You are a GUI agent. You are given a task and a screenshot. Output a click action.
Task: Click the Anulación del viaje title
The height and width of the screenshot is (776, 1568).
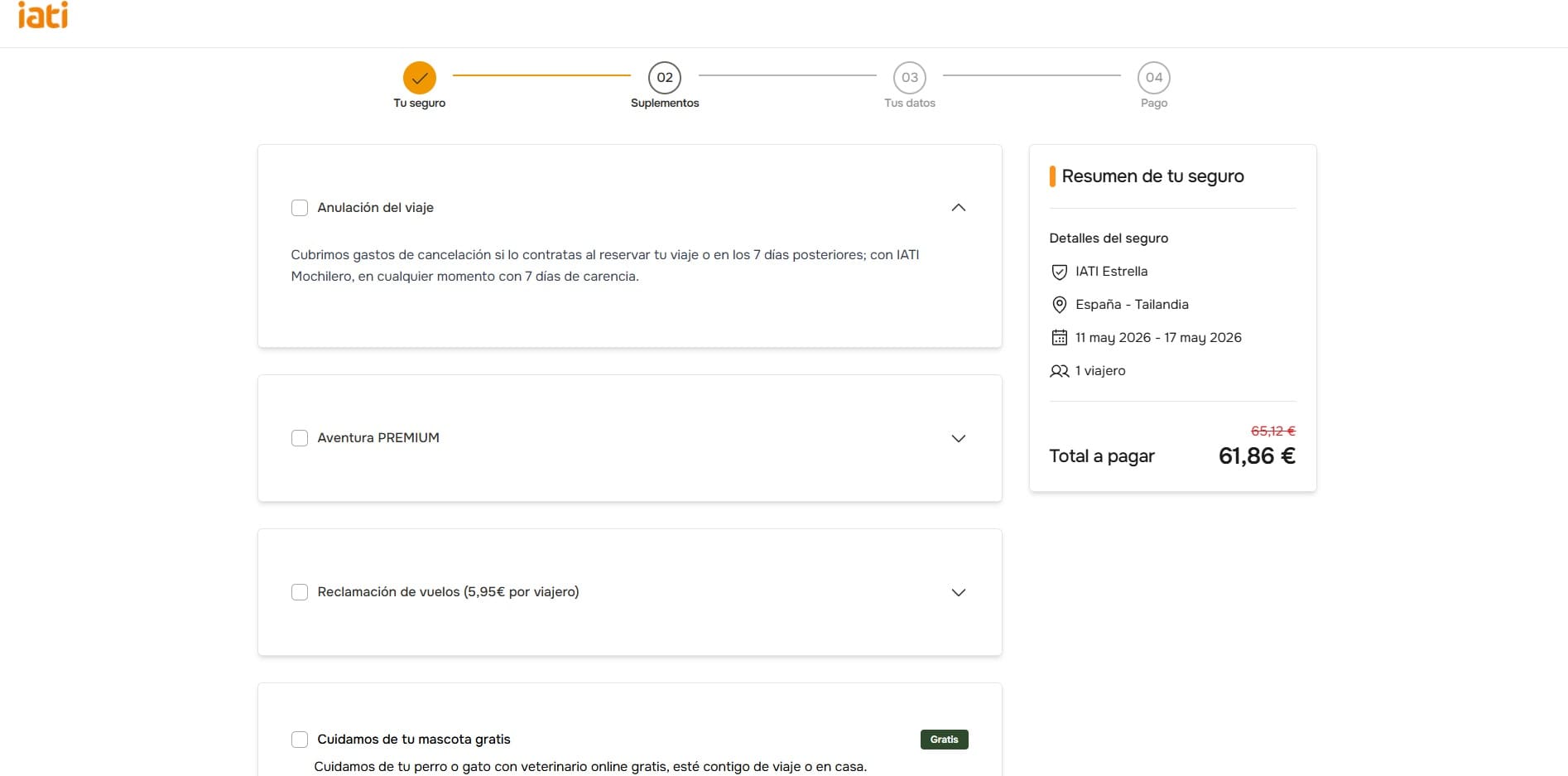coord(375,208)
